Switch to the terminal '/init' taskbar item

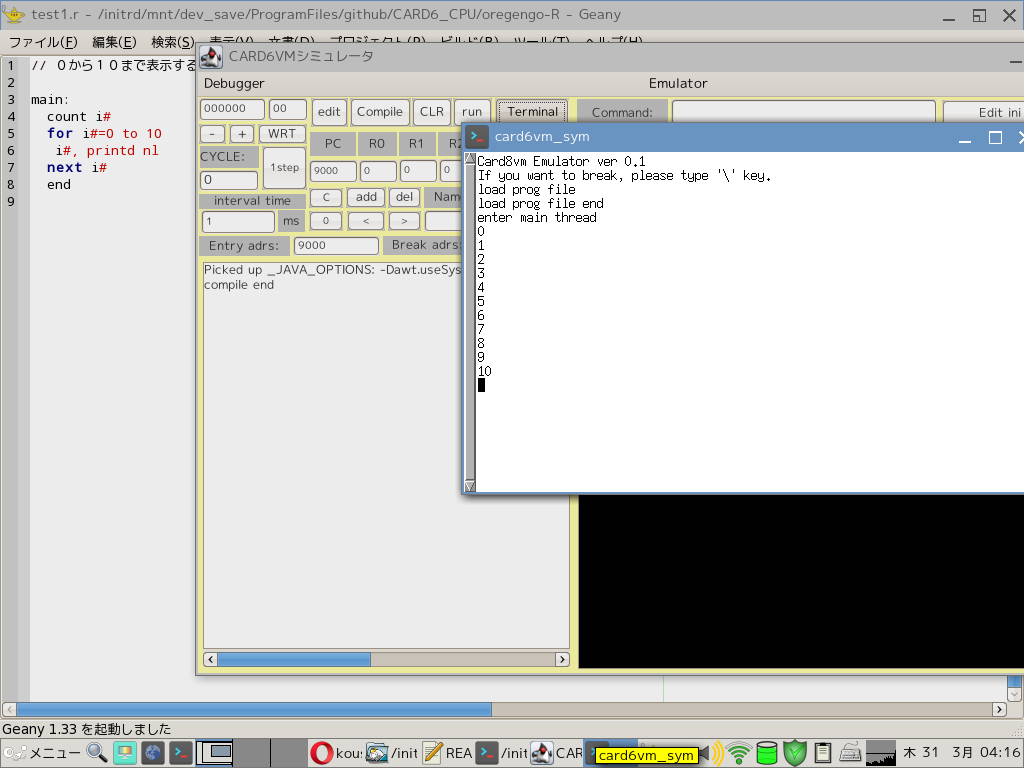[x=502, y=753]
